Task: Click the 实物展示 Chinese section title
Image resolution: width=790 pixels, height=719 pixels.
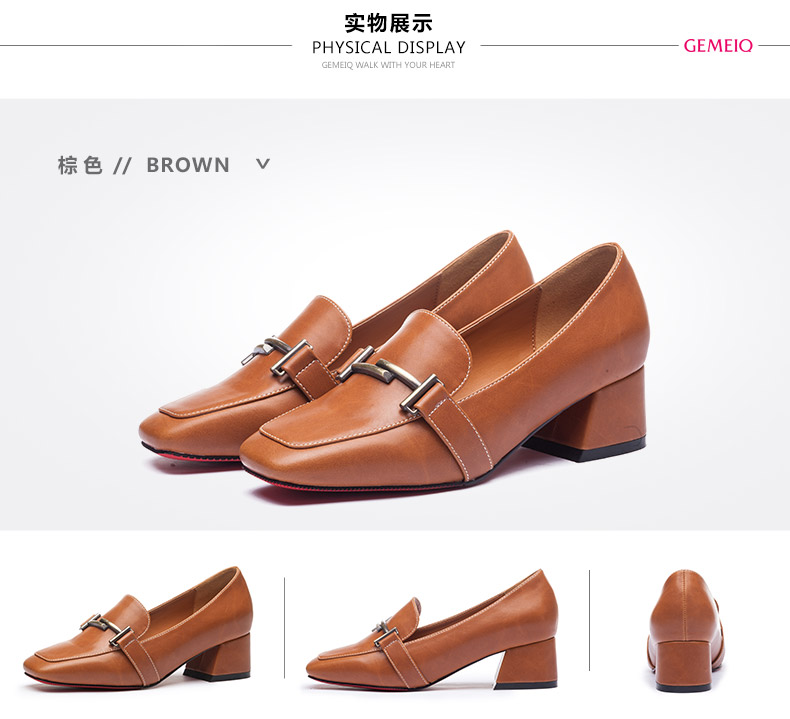Action: 388,23
